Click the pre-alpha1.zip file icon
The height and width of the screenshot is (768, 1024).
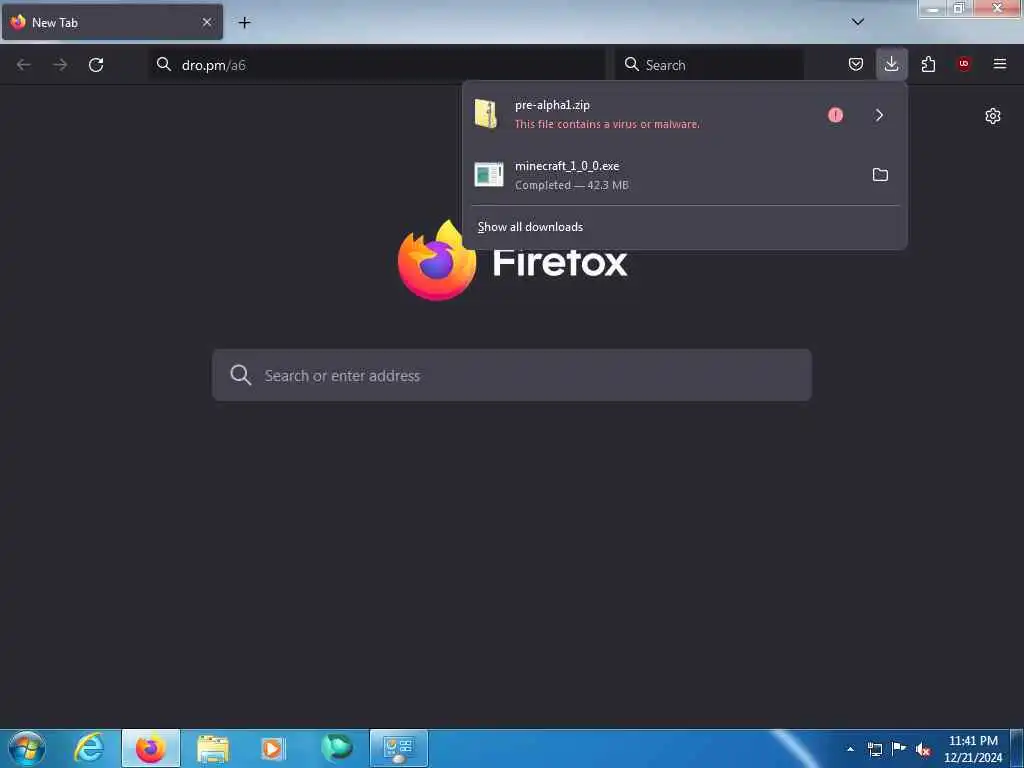pos(487,114)
